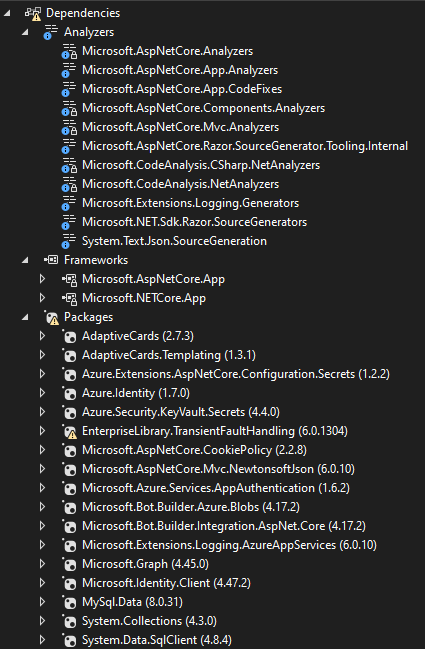
Task: Click icon beside Microsoft.AspNetCore.Analyzers
Action: coord(69,51)
